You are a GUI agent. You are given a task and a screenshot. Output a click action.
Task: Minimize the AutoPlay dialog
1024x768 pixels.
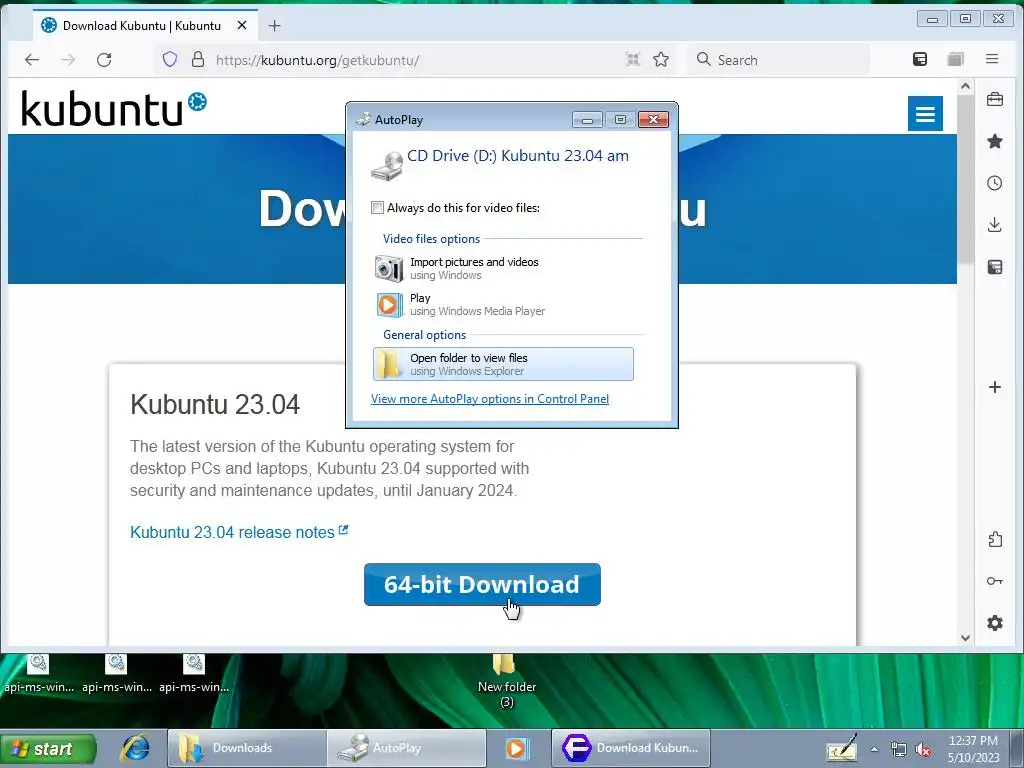[x=587, y=120]
